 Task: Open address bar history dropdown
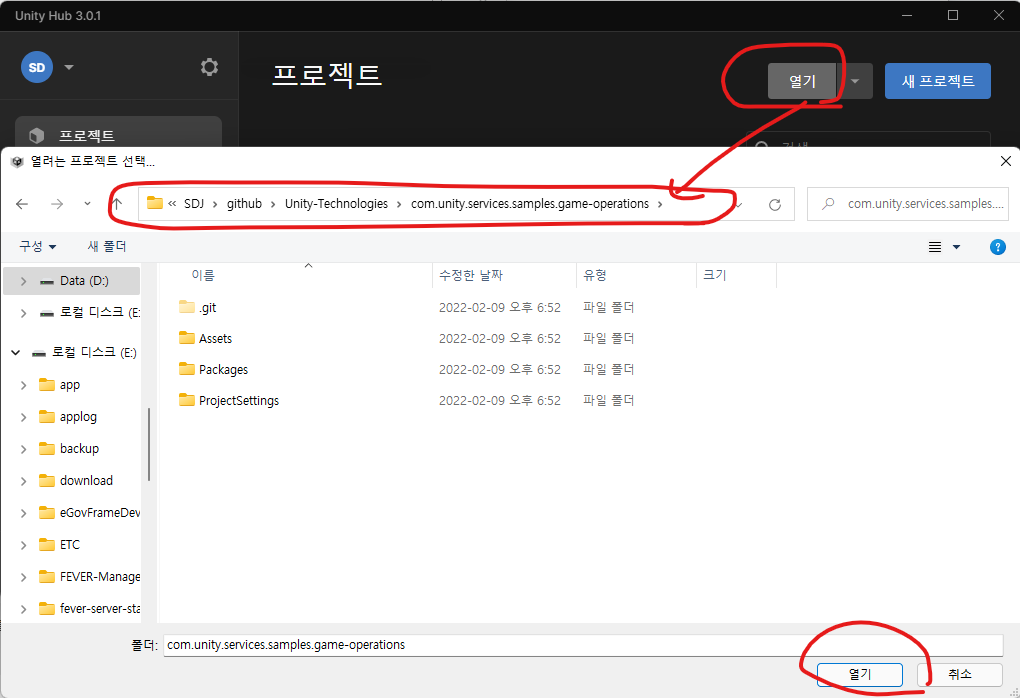(x=738, y=204)
